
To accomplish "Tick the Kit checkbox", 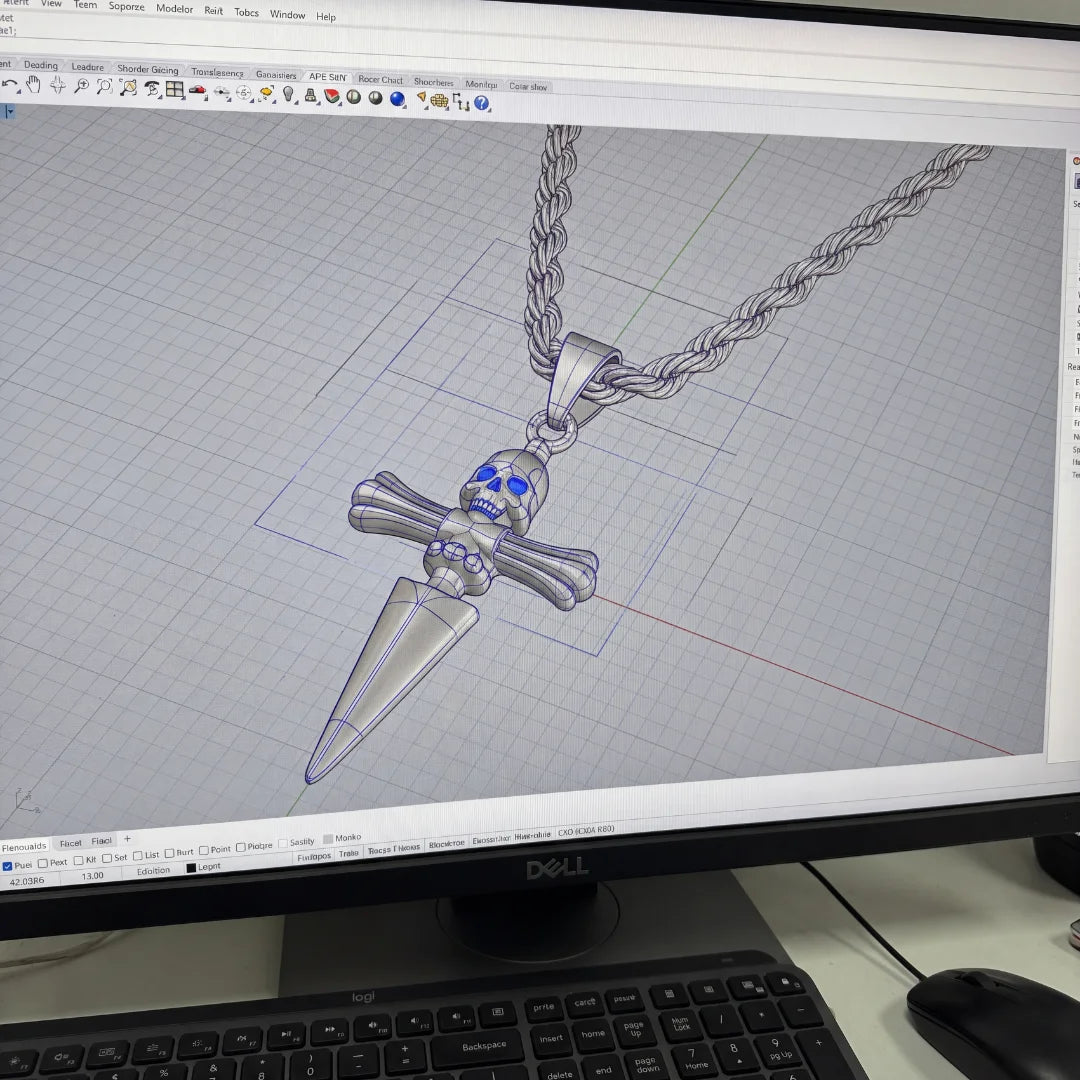I will pyautogui.click(x=79, y=860).
